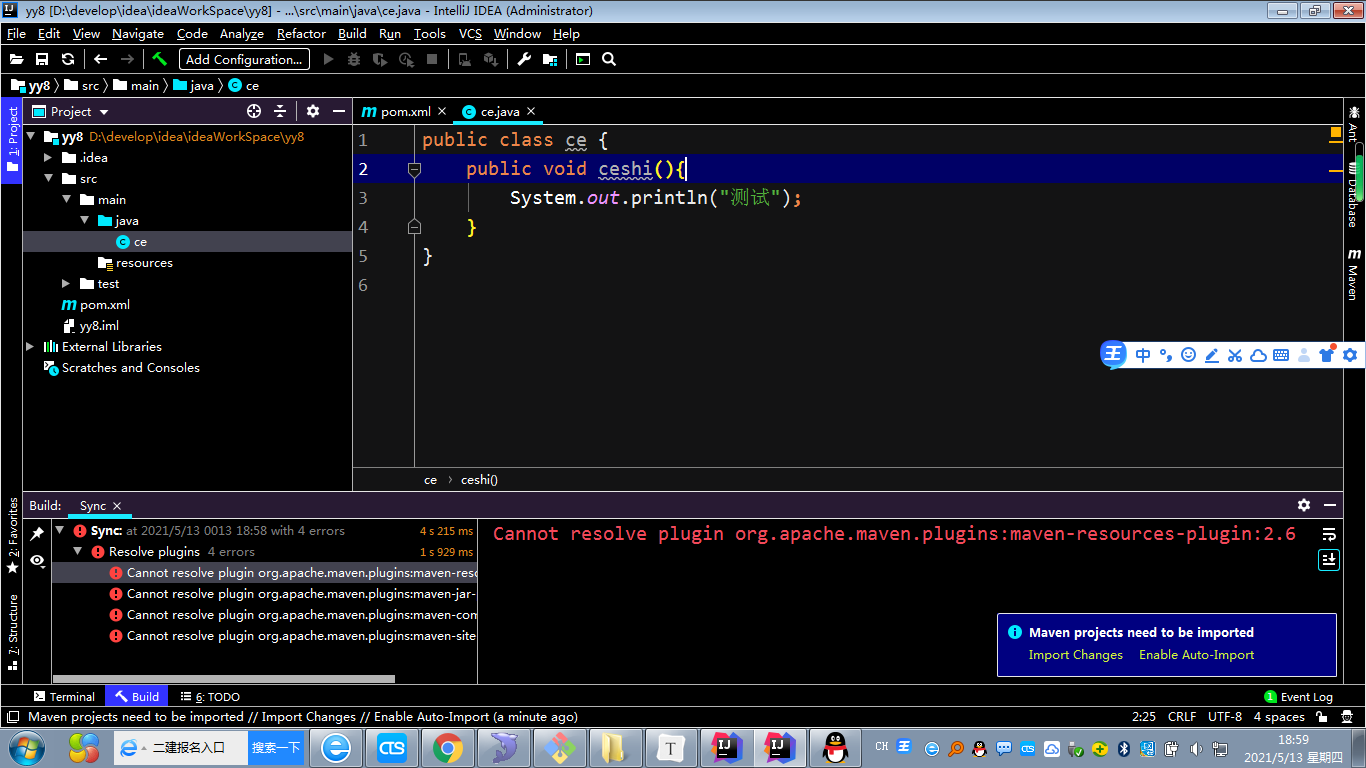Click the Synchronize refresh toolbar icon
This screenshot has width=1366, height=768.
68,59
